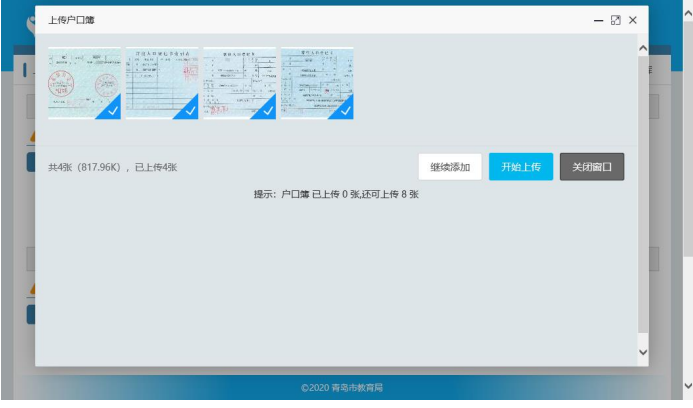Click the 继续添加 button
Screen dimensions: 693x408
point(450,167)
